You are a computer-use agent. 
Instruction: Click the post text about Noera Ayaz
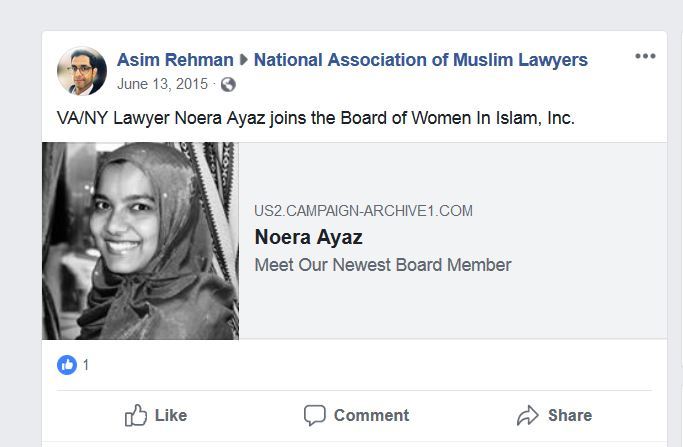pyautogui.click(x=315, y=118)
